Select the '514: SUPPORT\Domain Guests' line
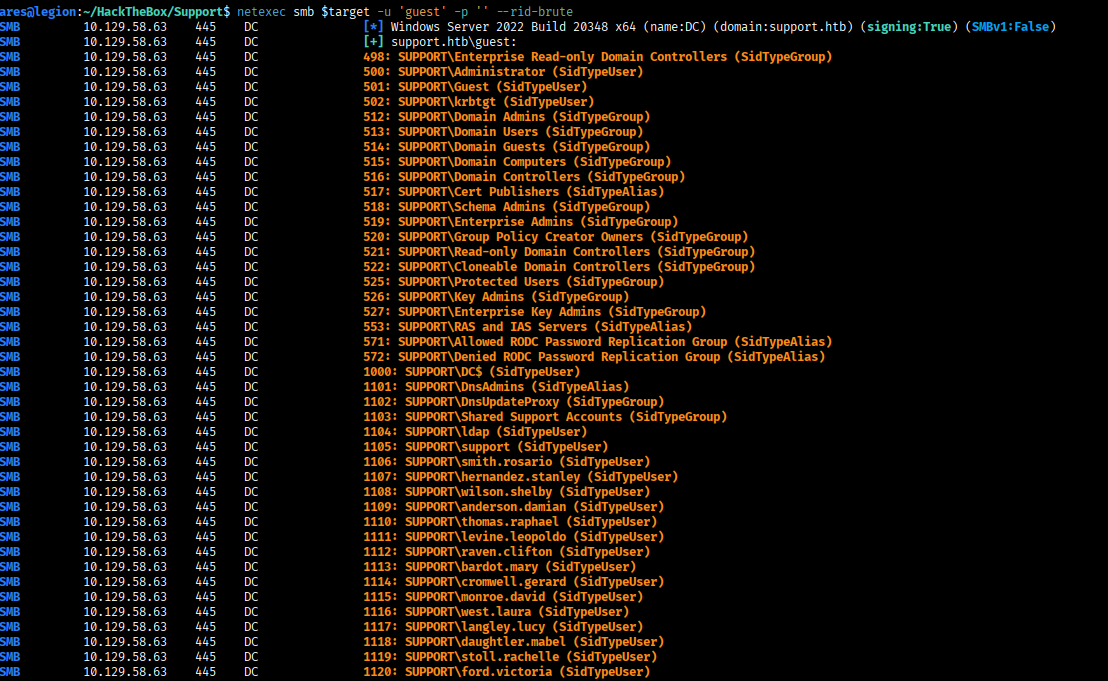Viewport: 1108px width, 681px height. (507, 146)
